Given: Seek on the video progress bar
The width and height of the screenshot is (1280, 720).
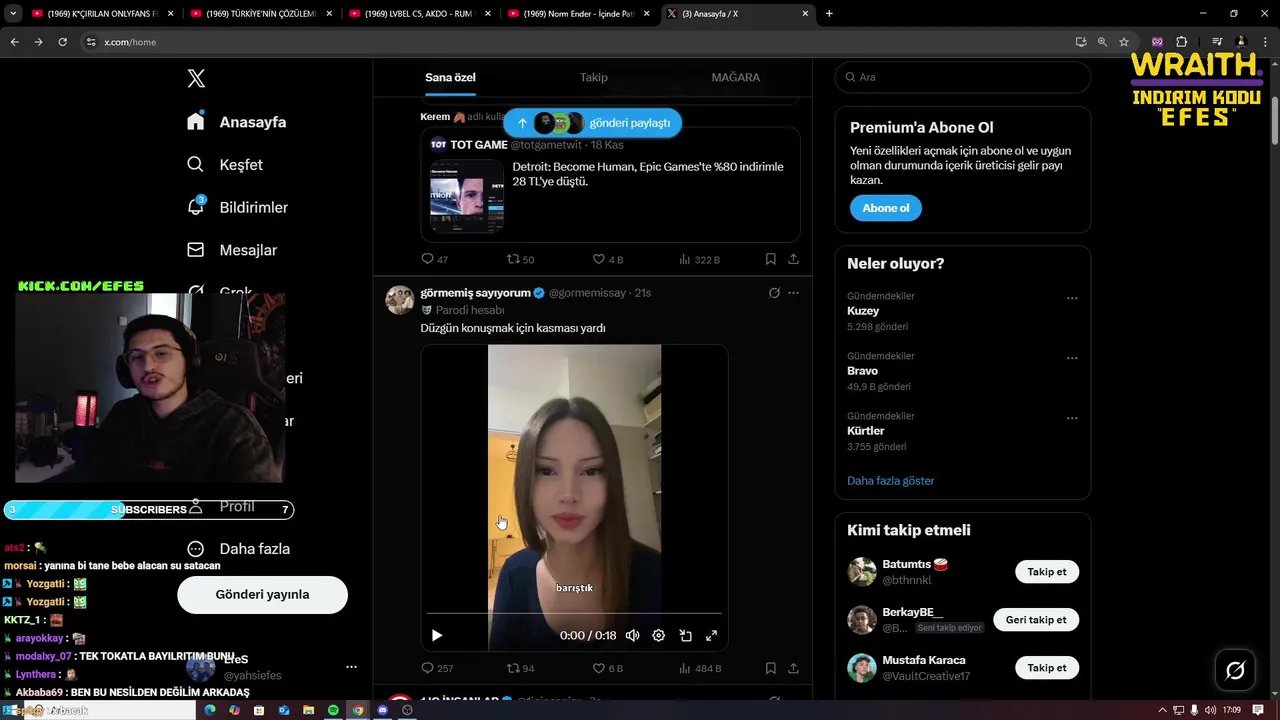Looking at the screenshot, I should pos(574,612).
